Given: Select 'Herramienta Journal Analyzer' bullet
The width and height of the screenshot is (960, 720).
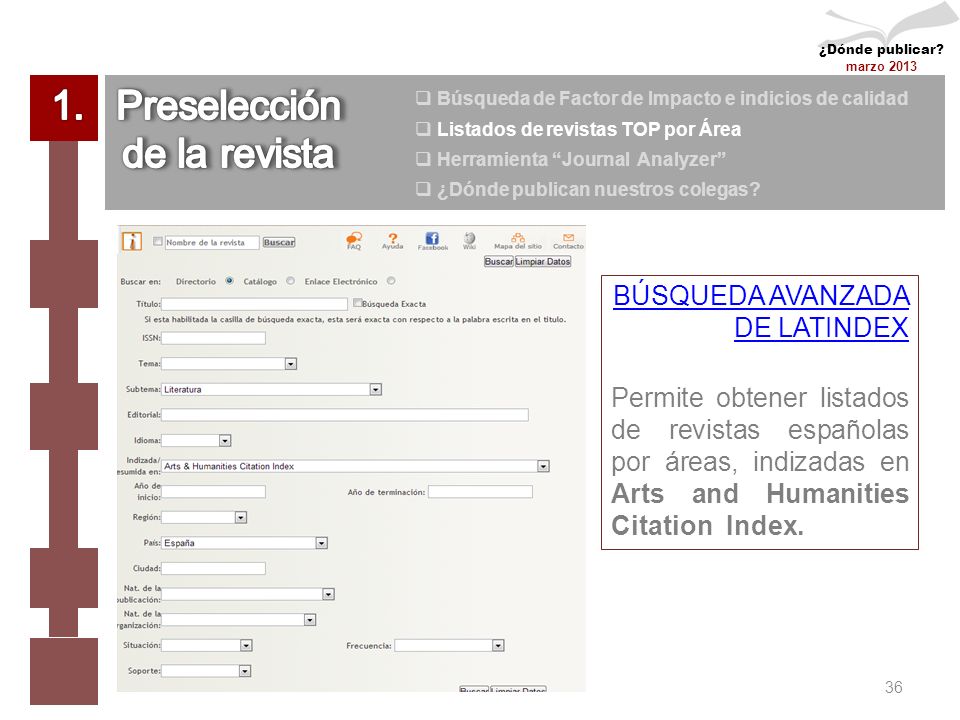Looking at the screenshot, I should [571, 159].
